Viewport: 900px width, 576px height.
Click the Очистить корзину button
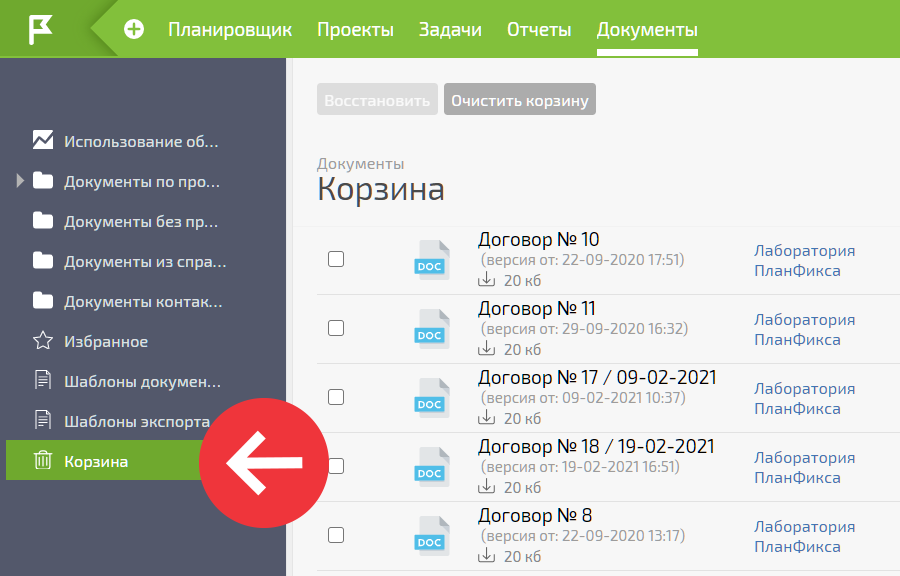(519, 99)
